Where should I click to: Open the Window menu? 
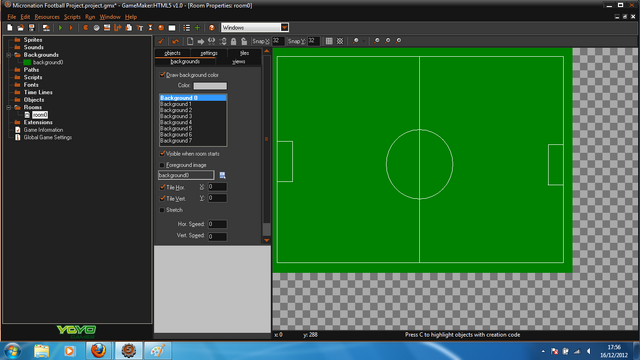(x=110, y=17)
